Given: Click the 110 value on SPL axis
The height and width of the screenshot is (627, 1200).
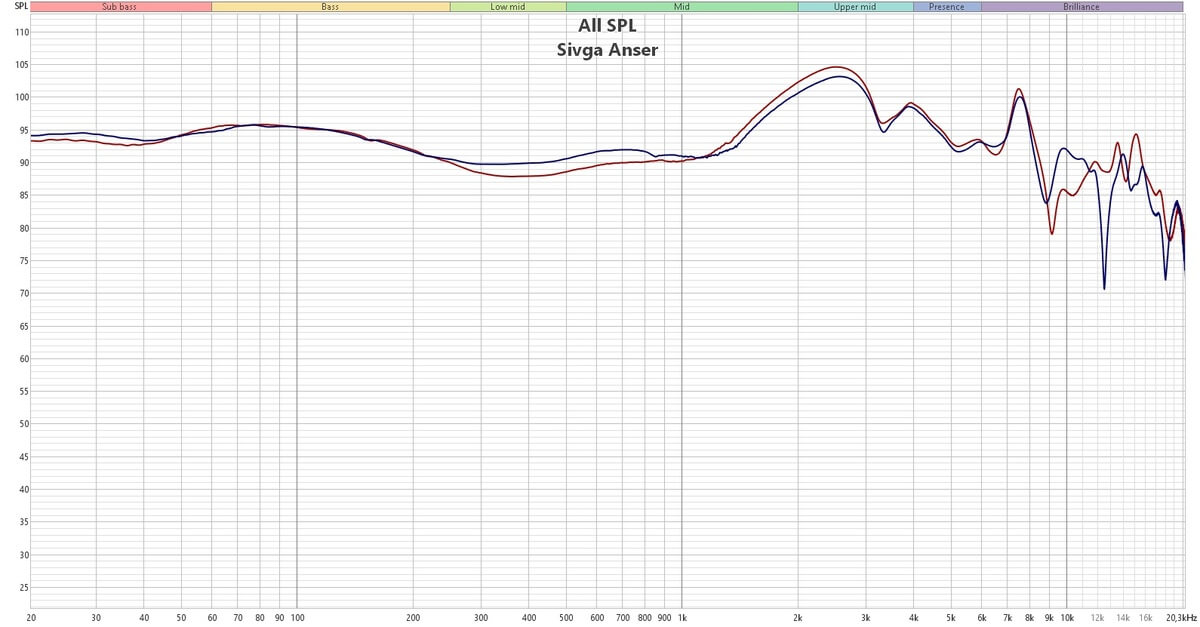Looking at the screenshot, I should tap(22, 32).
